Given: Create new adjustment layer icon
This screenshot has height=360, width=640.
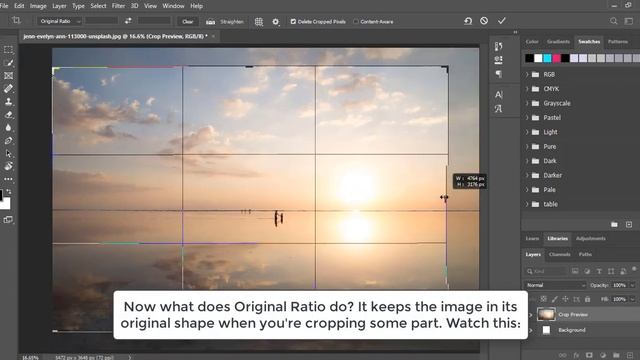Looking at the screenshot, I should (x=602, y=355).
